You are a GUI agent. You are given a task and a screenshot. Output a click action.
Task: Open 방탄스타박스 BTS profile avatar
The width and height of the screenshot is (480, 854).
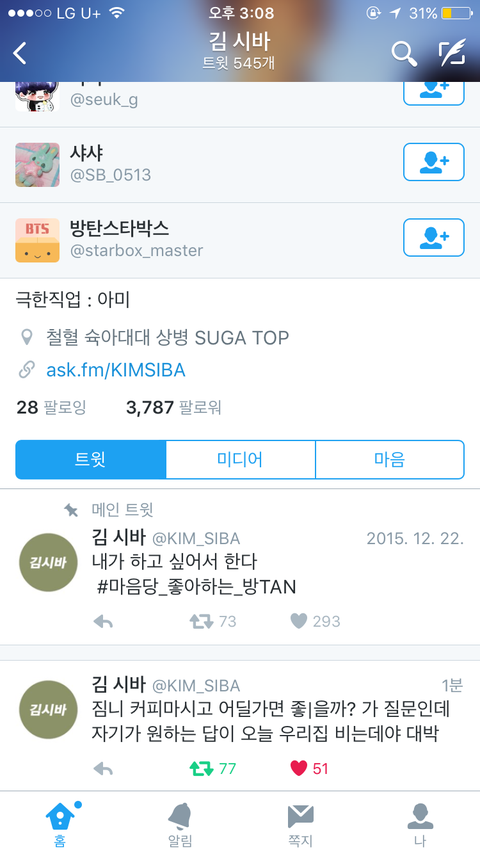tap(37, 240)
